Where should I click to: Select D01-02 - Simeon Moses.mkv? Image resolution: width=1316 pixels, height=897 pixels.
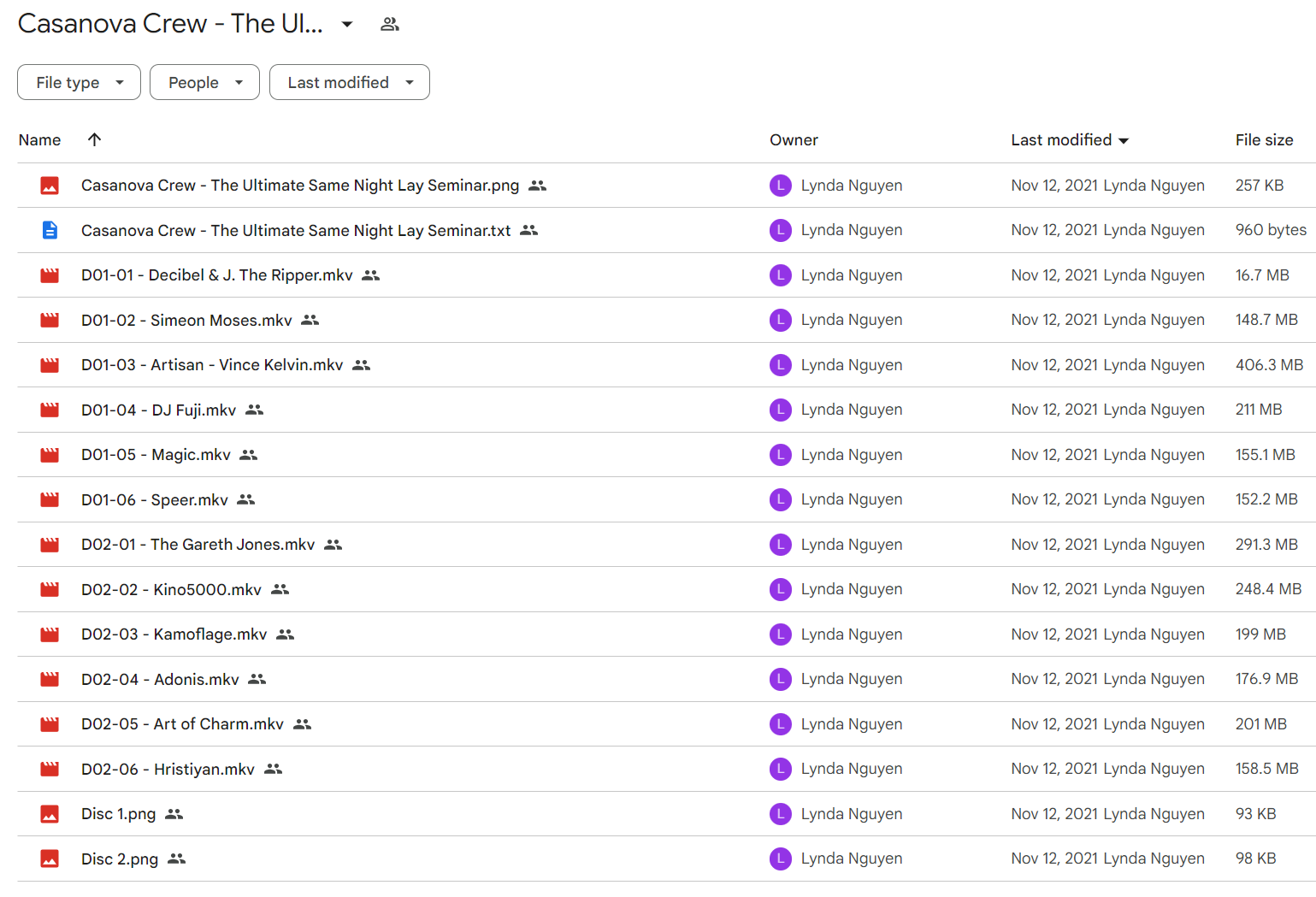click(186, 320)
